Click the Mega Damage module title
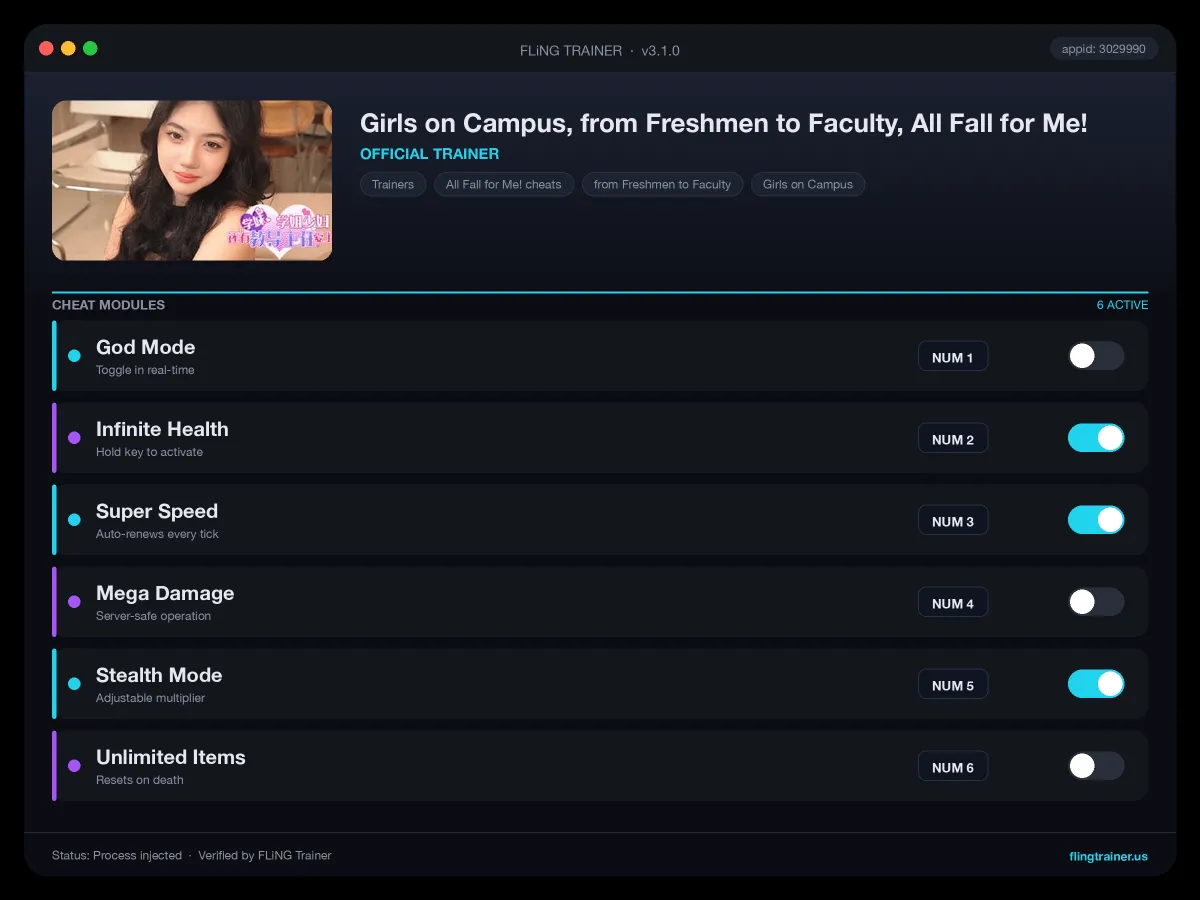Viewport: 1200px width, 900px height. (165, 593)
